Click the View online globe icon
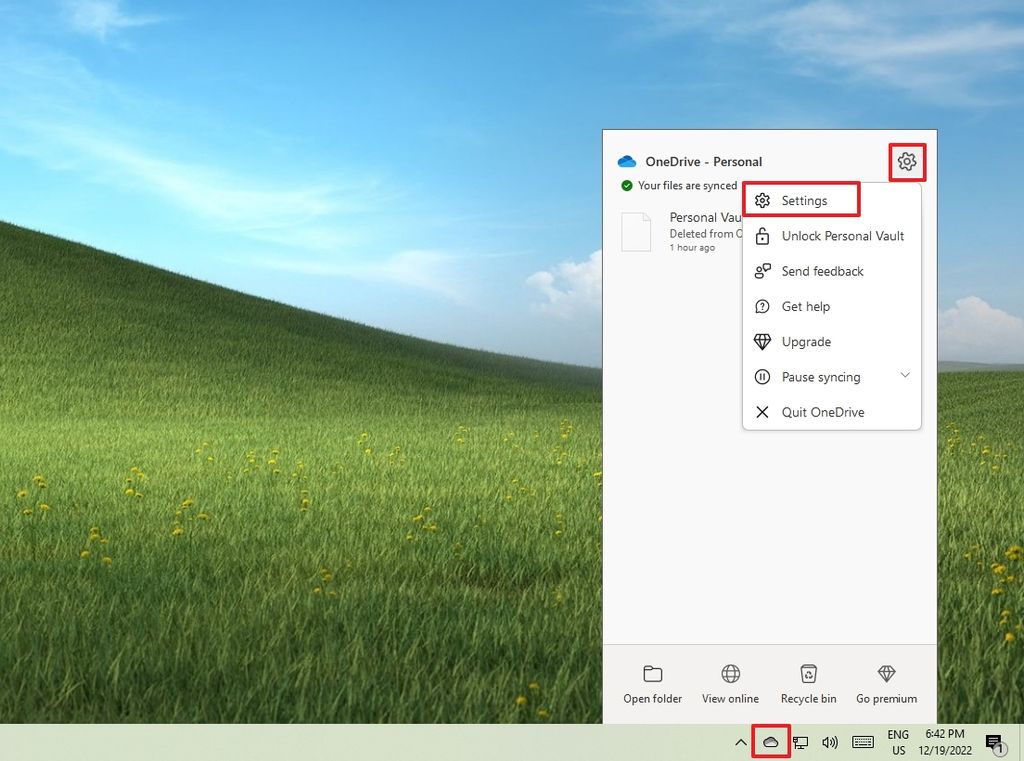The image size is (1024, 761). coord(730,675)
